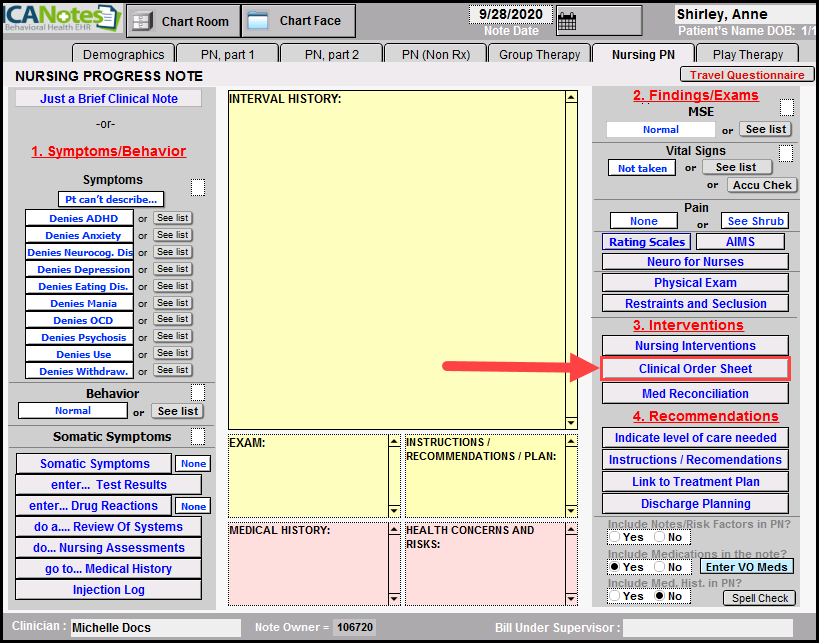Open See list beside Behavior Normal
819x643 pixels.
pos(178,411)
